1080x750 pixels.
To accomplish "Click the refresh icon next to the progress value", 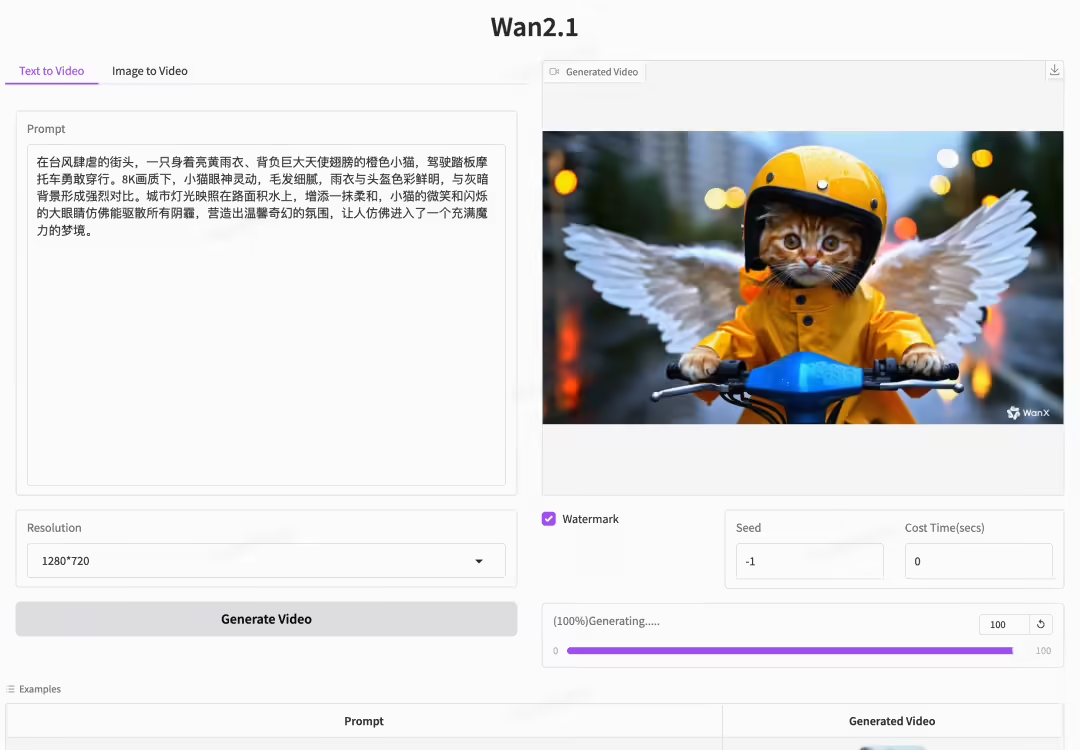I will [1041, 624].
